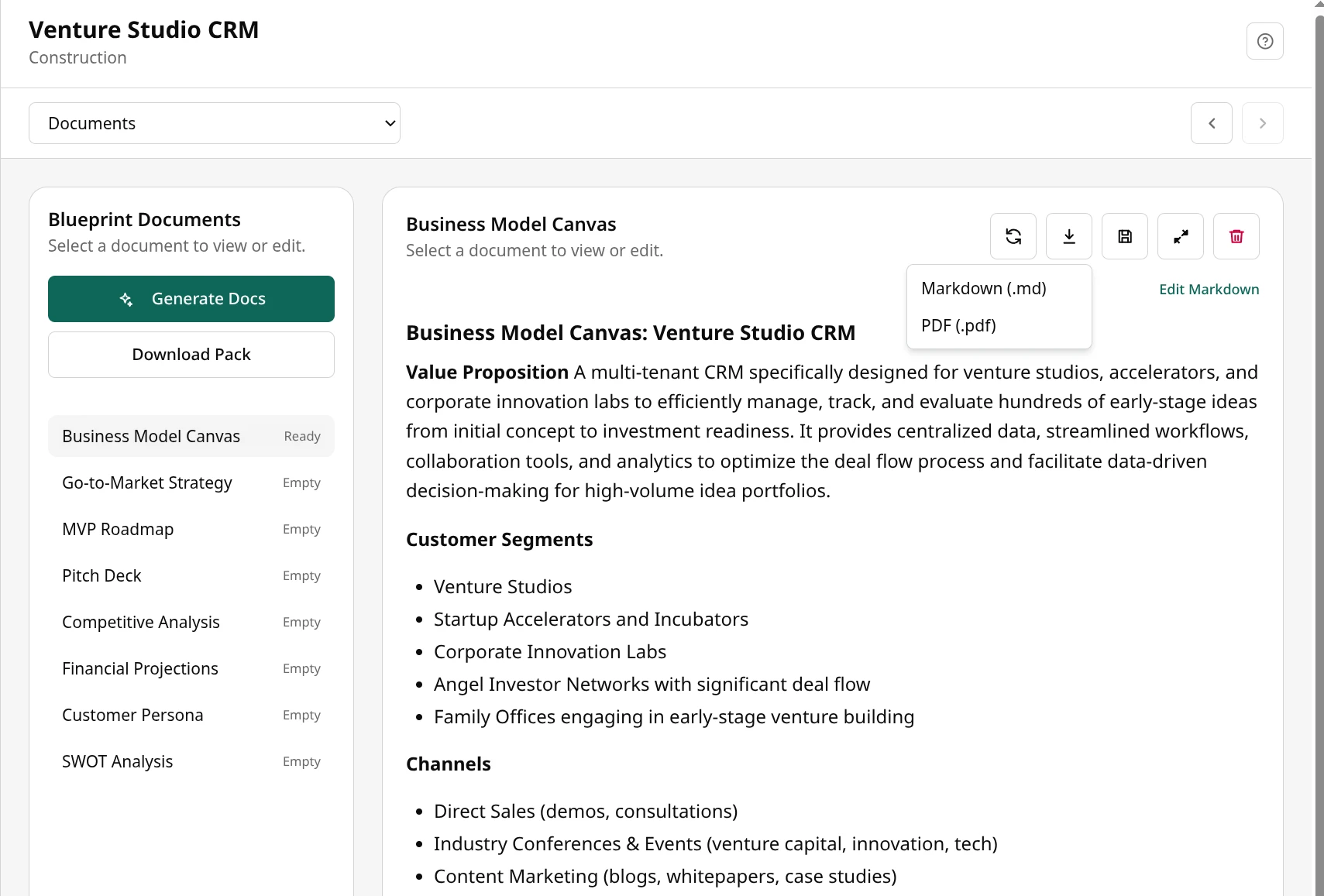Select MVP Roadmap document
This screenshot has width=1324, height=896.
pyautogui.click(x=191, y=529)
